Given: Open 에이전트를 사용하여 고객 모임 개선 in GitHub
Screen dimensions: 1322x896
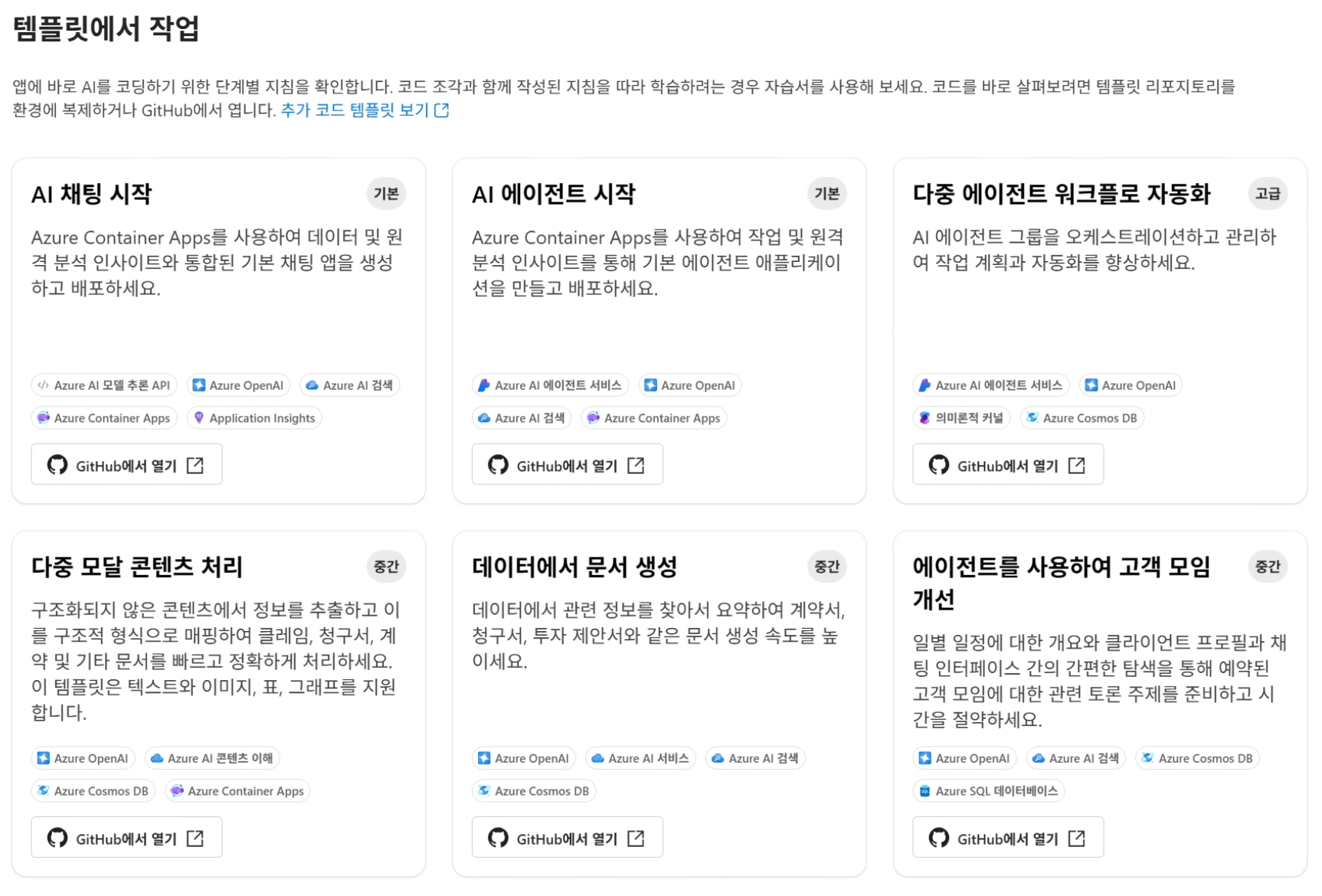Looking at the screenshot, I should click(x=1007, y=838).
